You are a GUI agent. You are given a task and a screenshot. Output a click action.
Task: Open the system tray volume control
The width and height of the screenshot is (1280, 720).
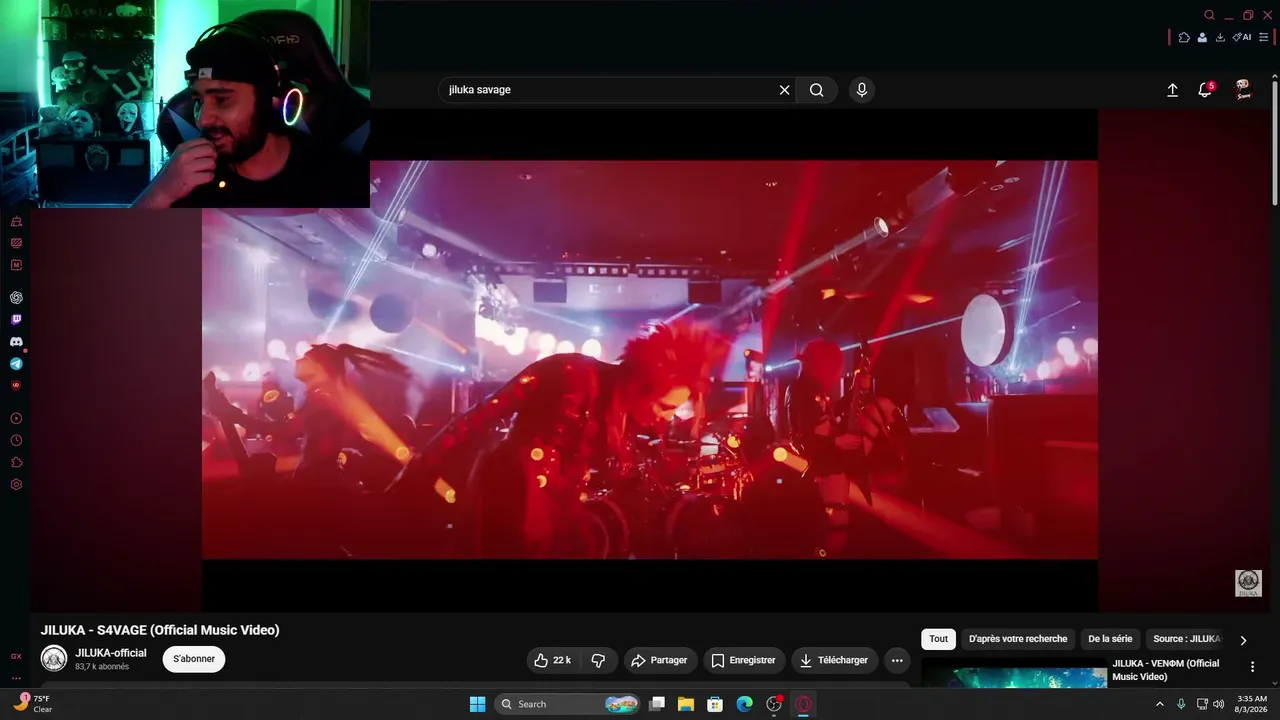(x=1218, y=704)
